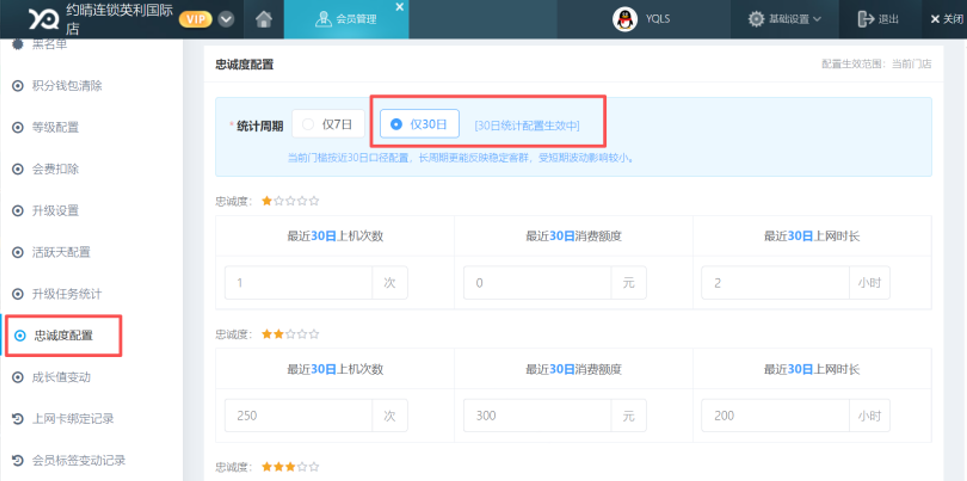Click the icon beside 成长值变动
This screenshot has height=481, width=967.
coord(17,377)
